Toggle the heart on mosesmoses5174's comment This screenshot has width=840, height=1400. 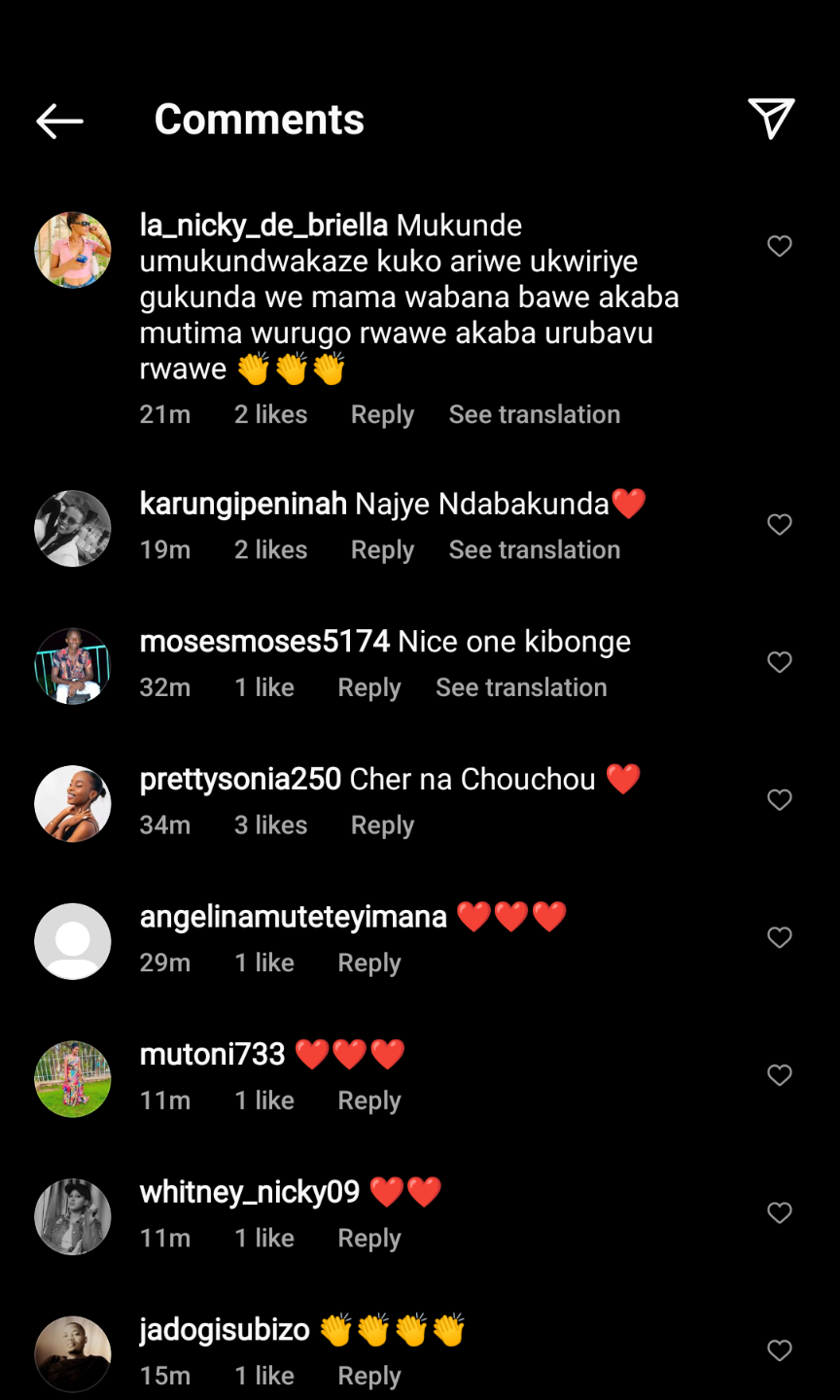pyautogui.click(x=780, y=662)
